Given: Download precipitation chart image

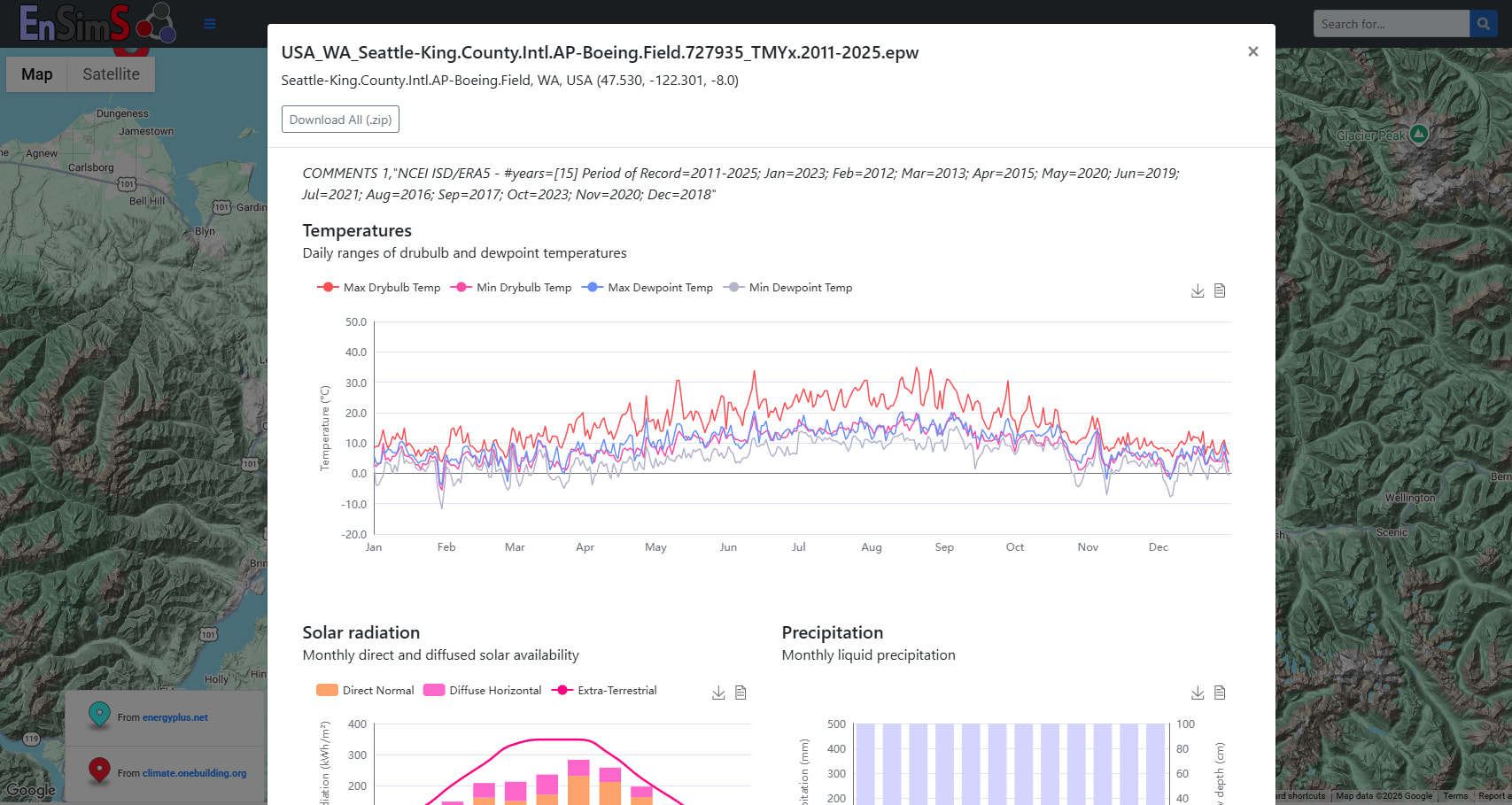Looking at the screenshot, I should (x=1198, y=693).
